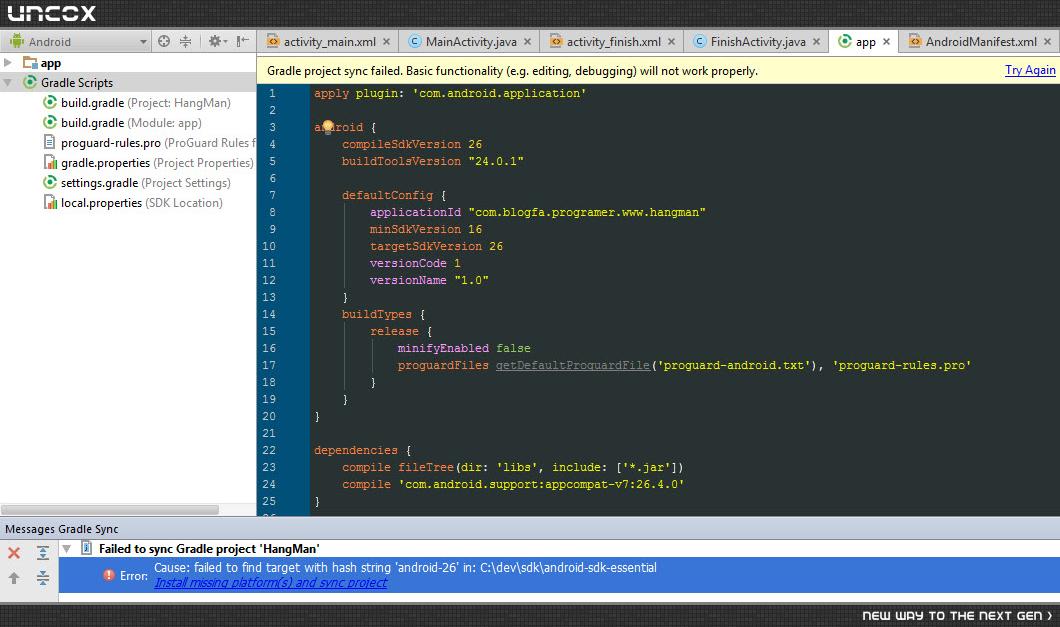
Task: Switch to MainActivity.java tab
Action: [471, 41]
